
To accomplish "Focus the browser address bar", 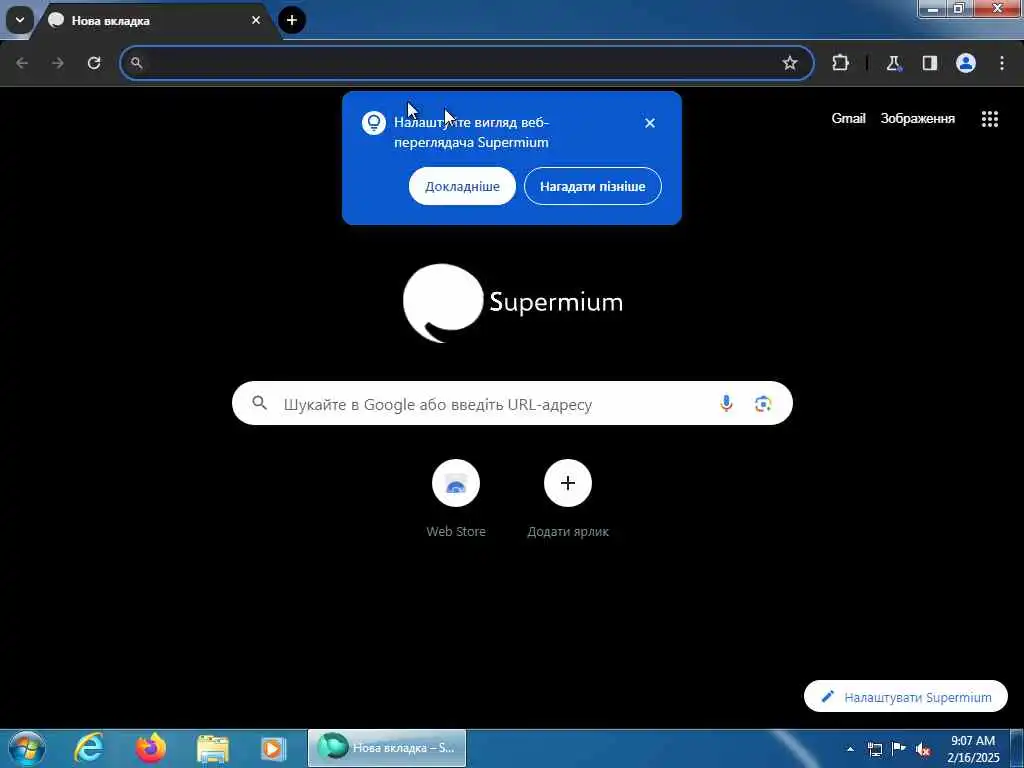I will (467, 63).
